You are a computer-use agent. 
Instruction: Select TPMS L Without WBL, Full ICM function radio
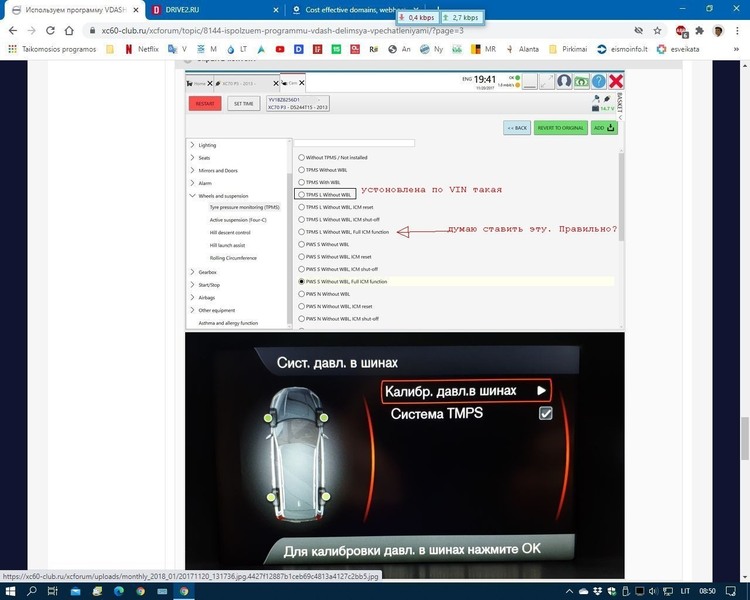click(x=301, y=232)
